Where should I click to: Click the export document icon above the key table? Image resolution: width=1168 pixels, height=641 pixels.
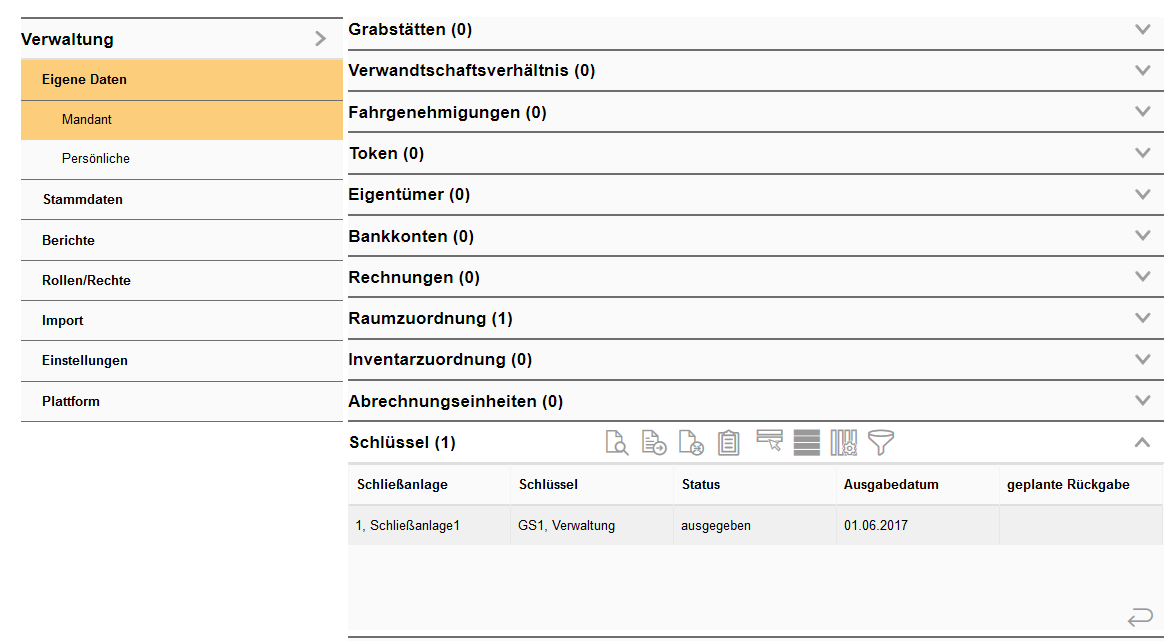pyautogui.click(x=654, y=443)
